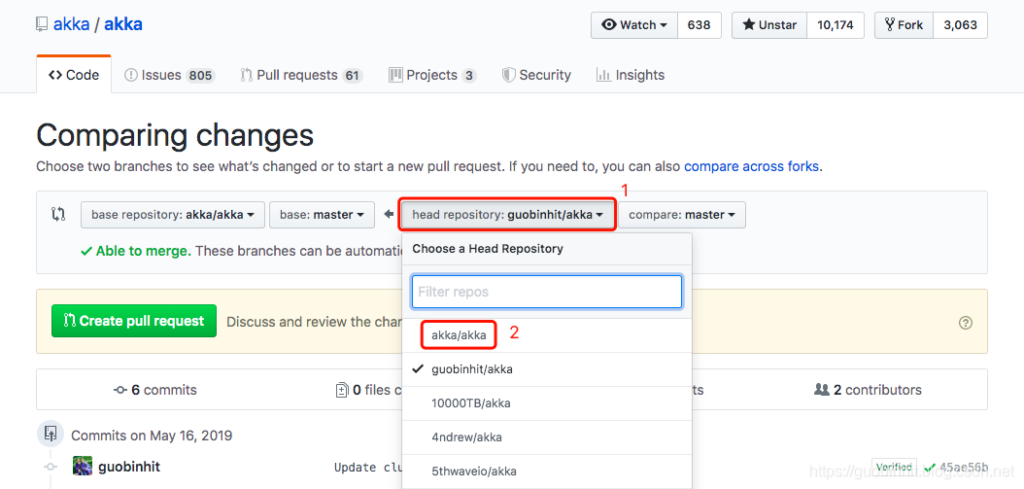Click the Create pull request button
This screenshot has width=1024, height=489.
click(134, 321)
